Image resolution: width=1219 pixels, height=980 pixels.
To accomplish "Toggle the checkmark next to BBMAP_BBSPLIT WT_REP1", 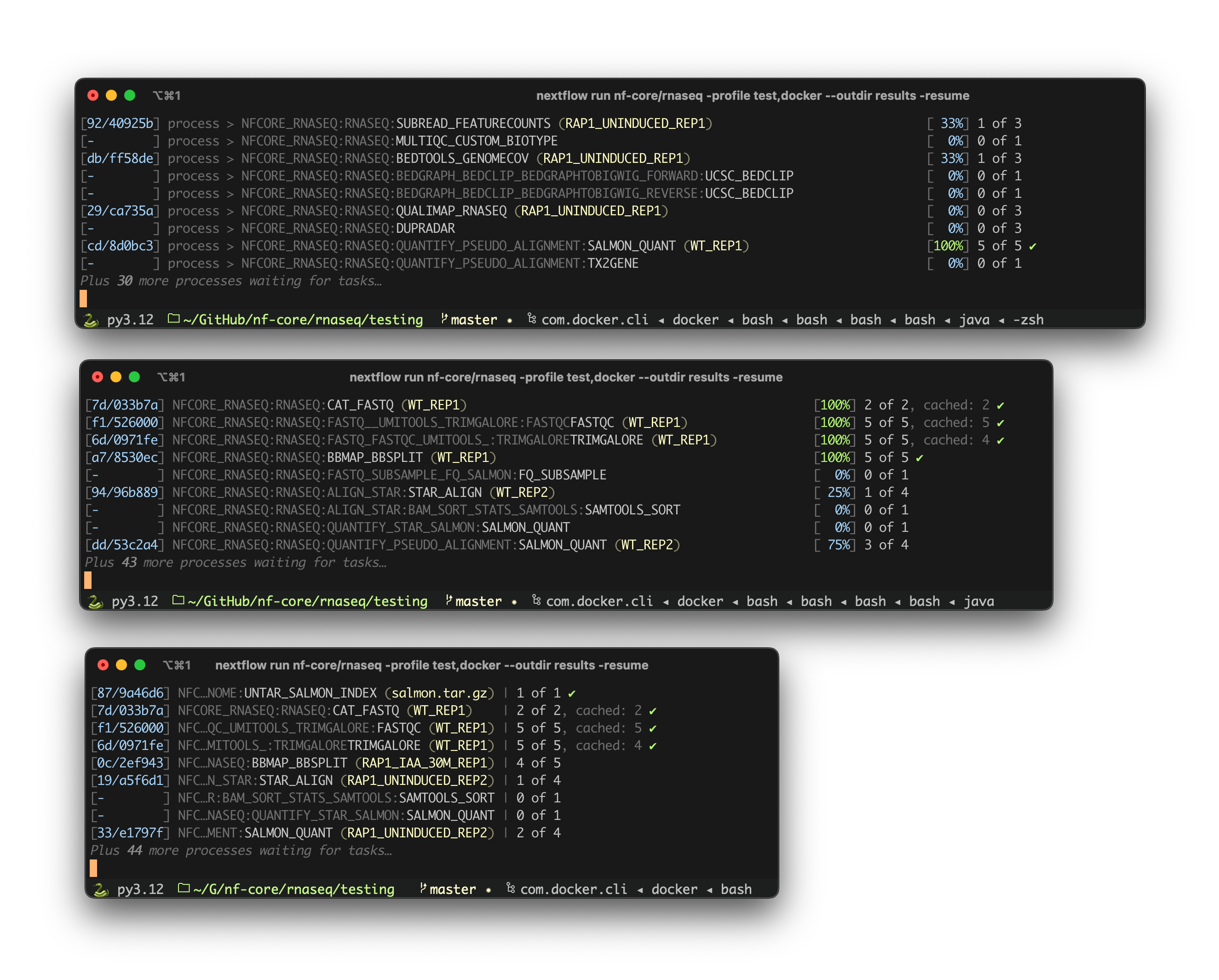I will pos(920,457).
